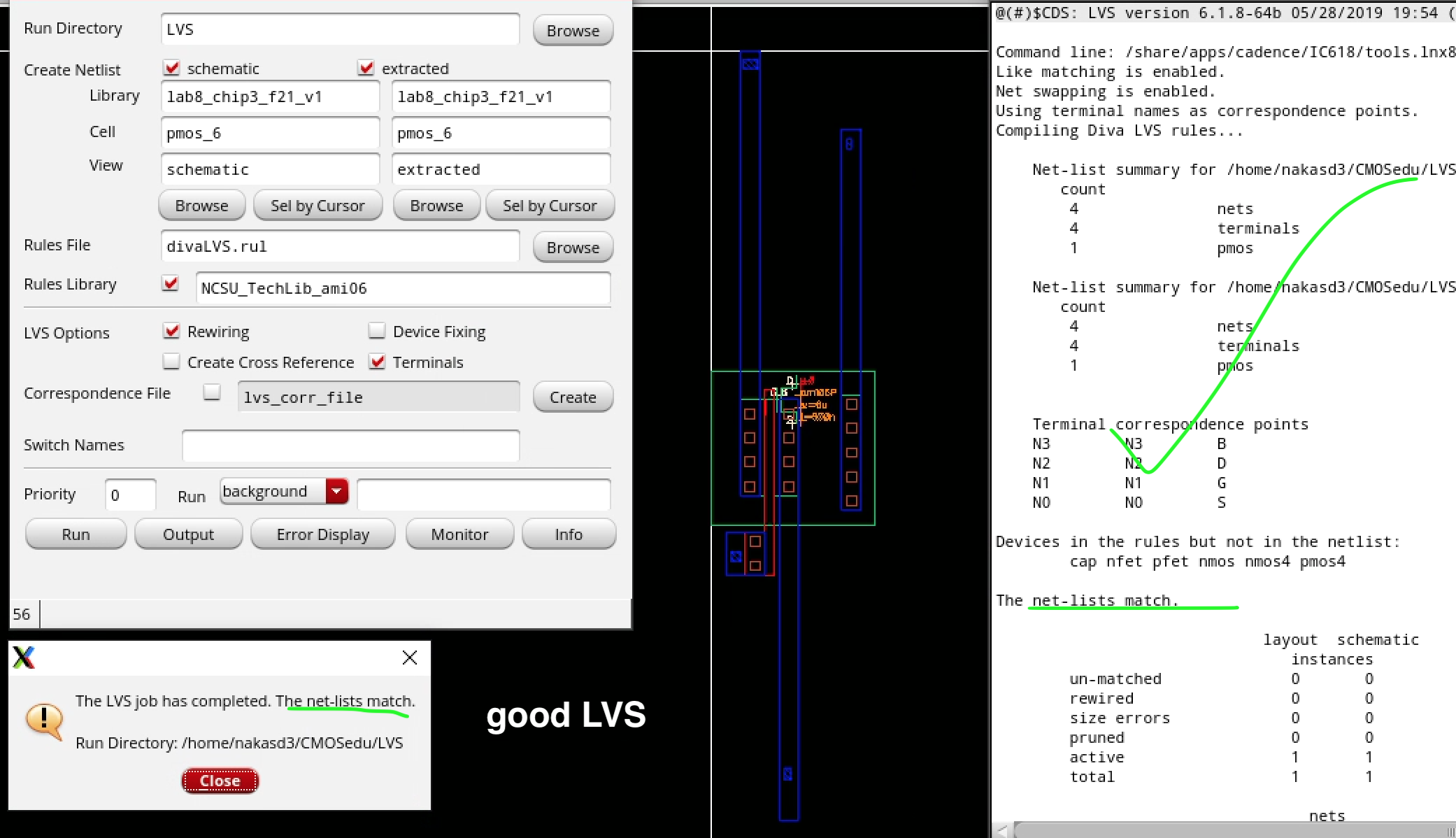Image resolution: width=1456 pixels, height=838 pixels.
Task: Click the Error Display button
Action: coord(322,534)
